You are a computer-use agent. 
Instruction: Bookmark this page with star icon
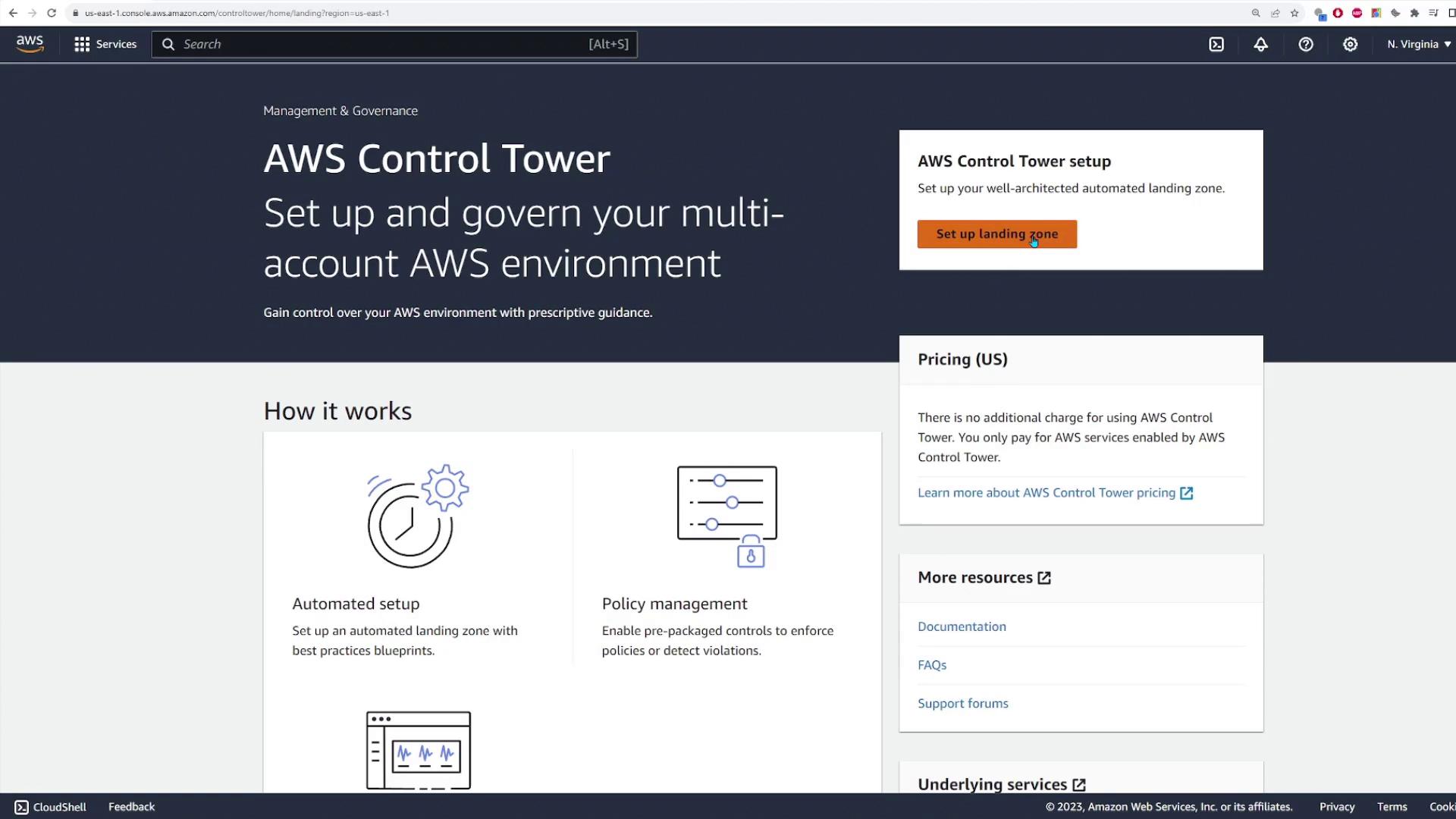coord(1294,13)
